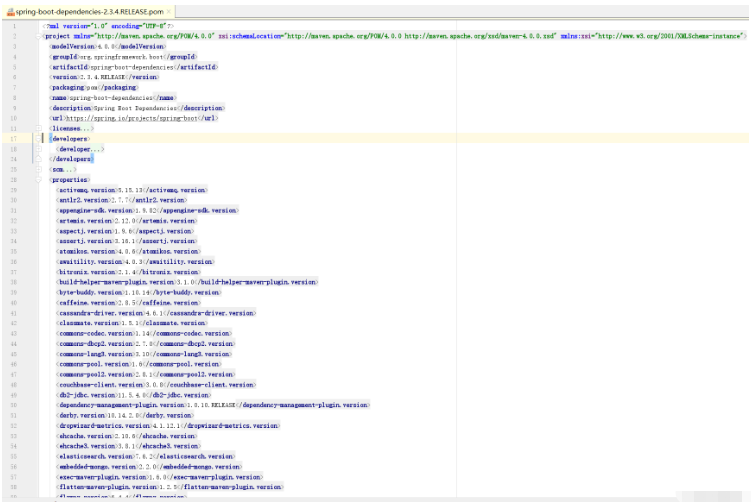The image size is (751, 502).
Task: Collapse the properties element fold
Action: click(38, 180)
